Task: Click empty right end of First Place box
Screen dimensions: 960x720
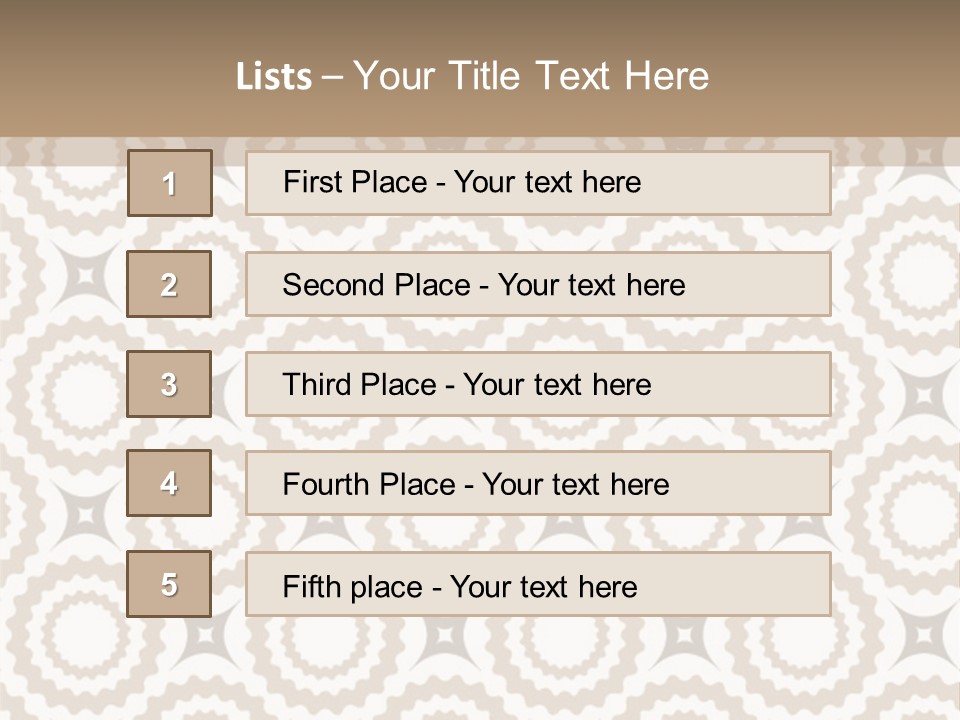Action: click(760, 183)
